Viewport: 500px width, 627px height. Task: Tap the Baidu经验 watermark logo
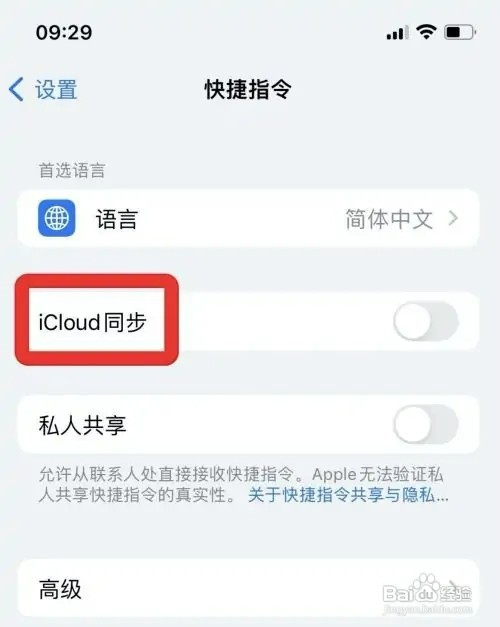coord(427,594)
